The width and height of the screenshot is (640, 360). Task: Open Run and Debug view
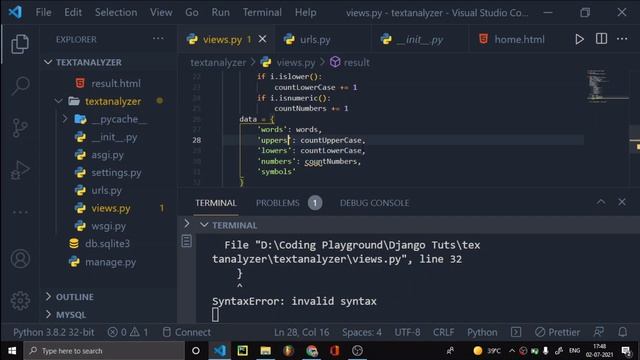(x=20, y=169)
